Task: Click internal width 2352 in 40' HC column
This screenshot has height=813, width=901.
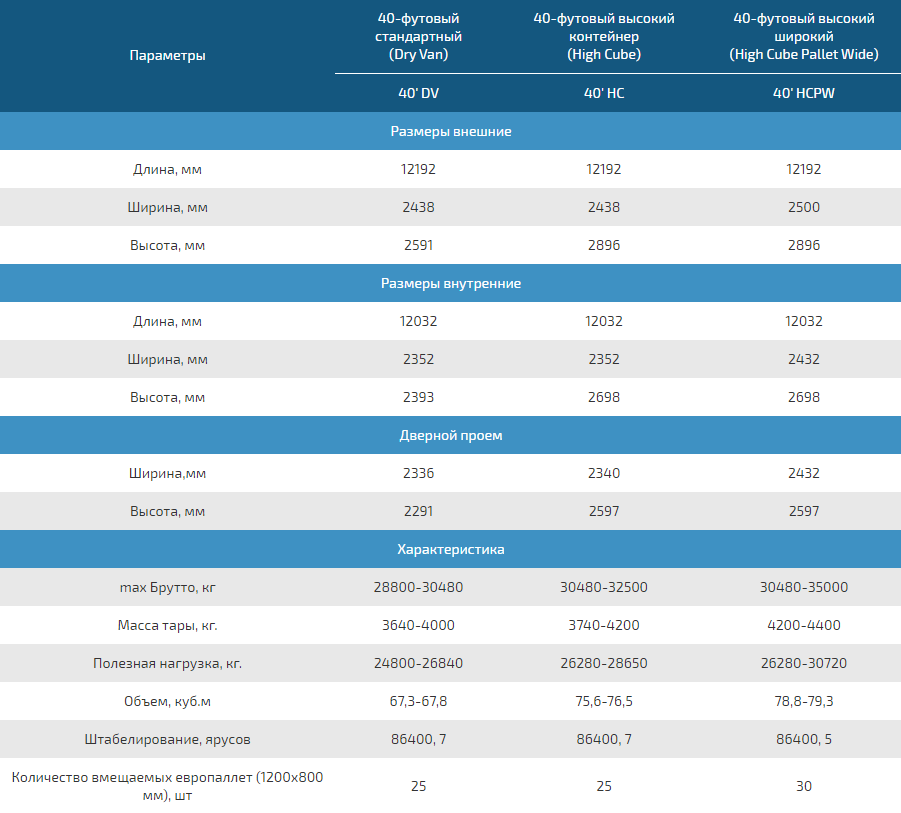Action: tap(604, 359)
